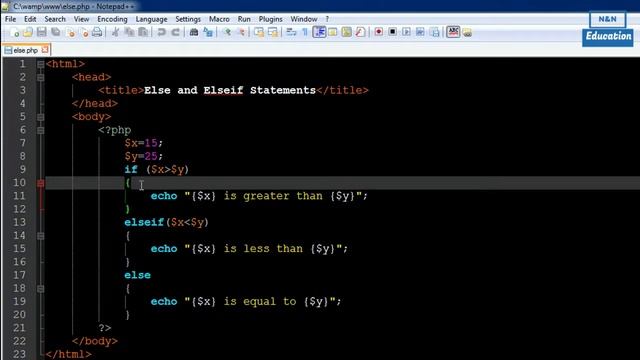640x360 pixels.
Task: Click line number 23 in the margin
Action: [19, 354]
